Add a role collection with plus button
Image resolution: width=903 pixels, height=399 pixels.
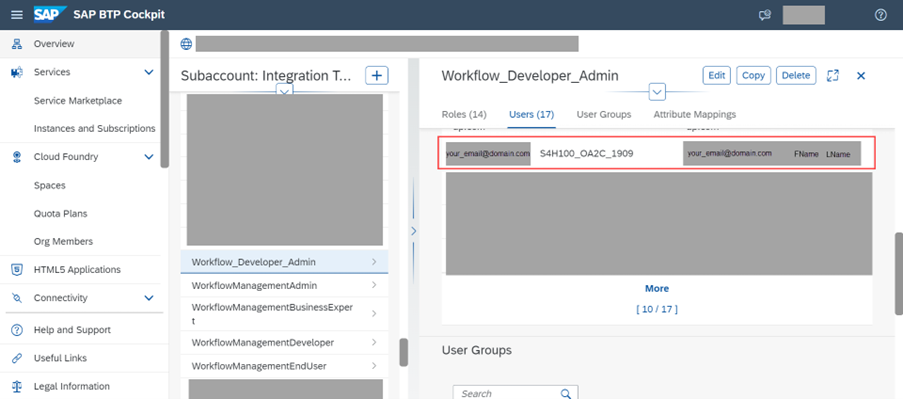377,75
